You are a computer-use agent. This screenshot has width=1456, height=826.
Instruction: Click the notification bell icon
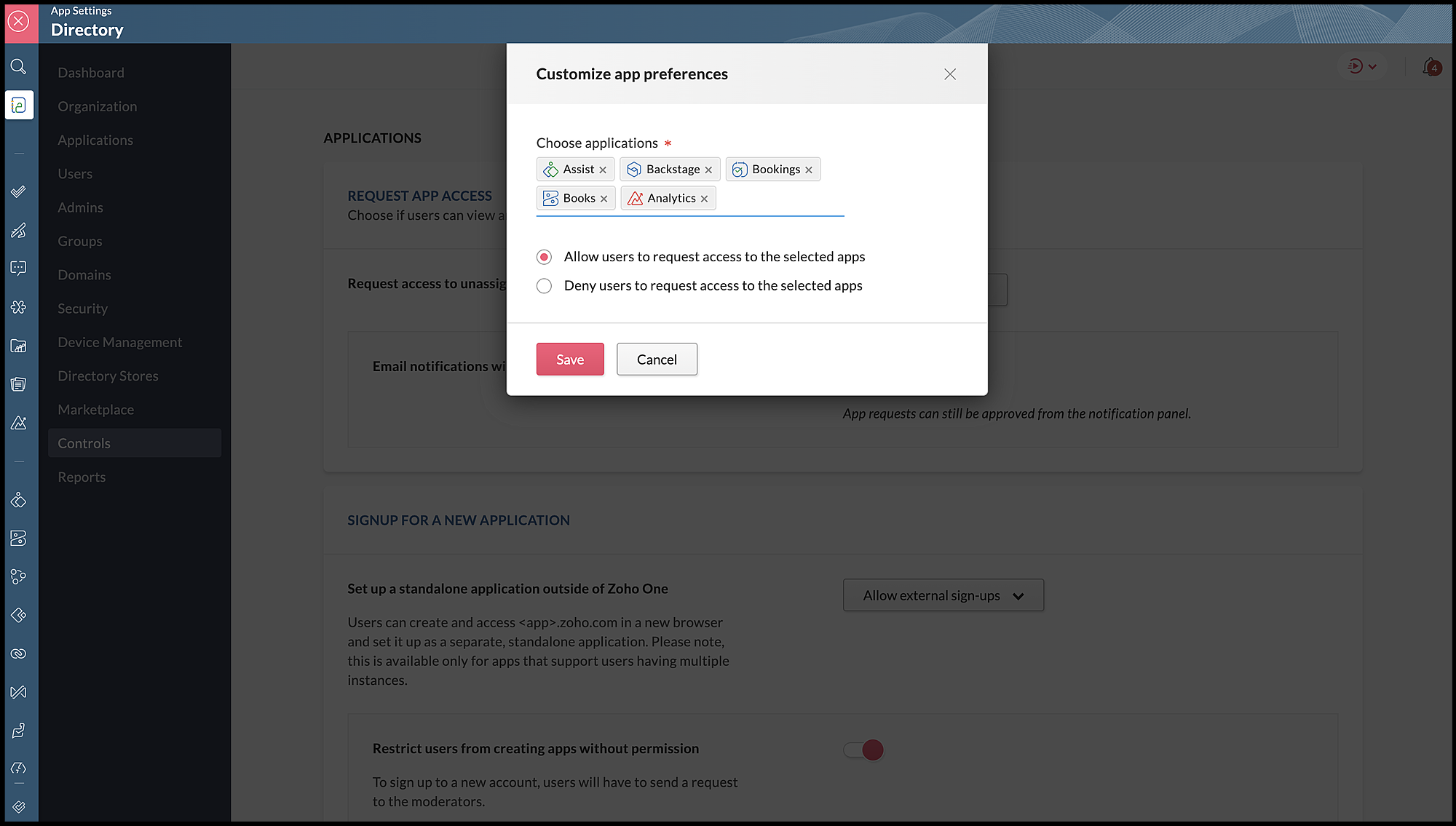pyautogui.click(x=1430, y=66)
